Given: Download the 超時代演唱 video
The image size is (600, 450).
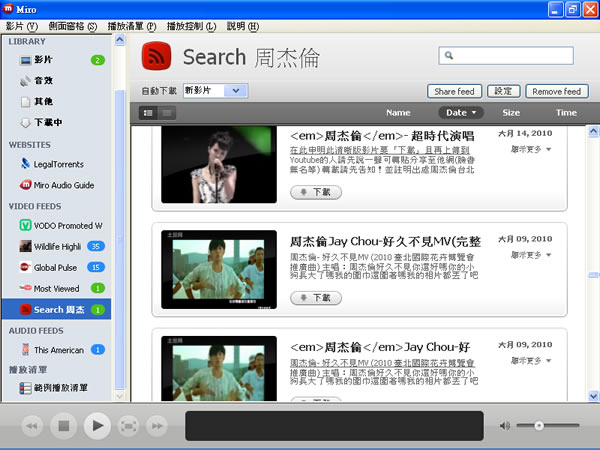Looking at the screenshot, I should (x=316, y=192).
